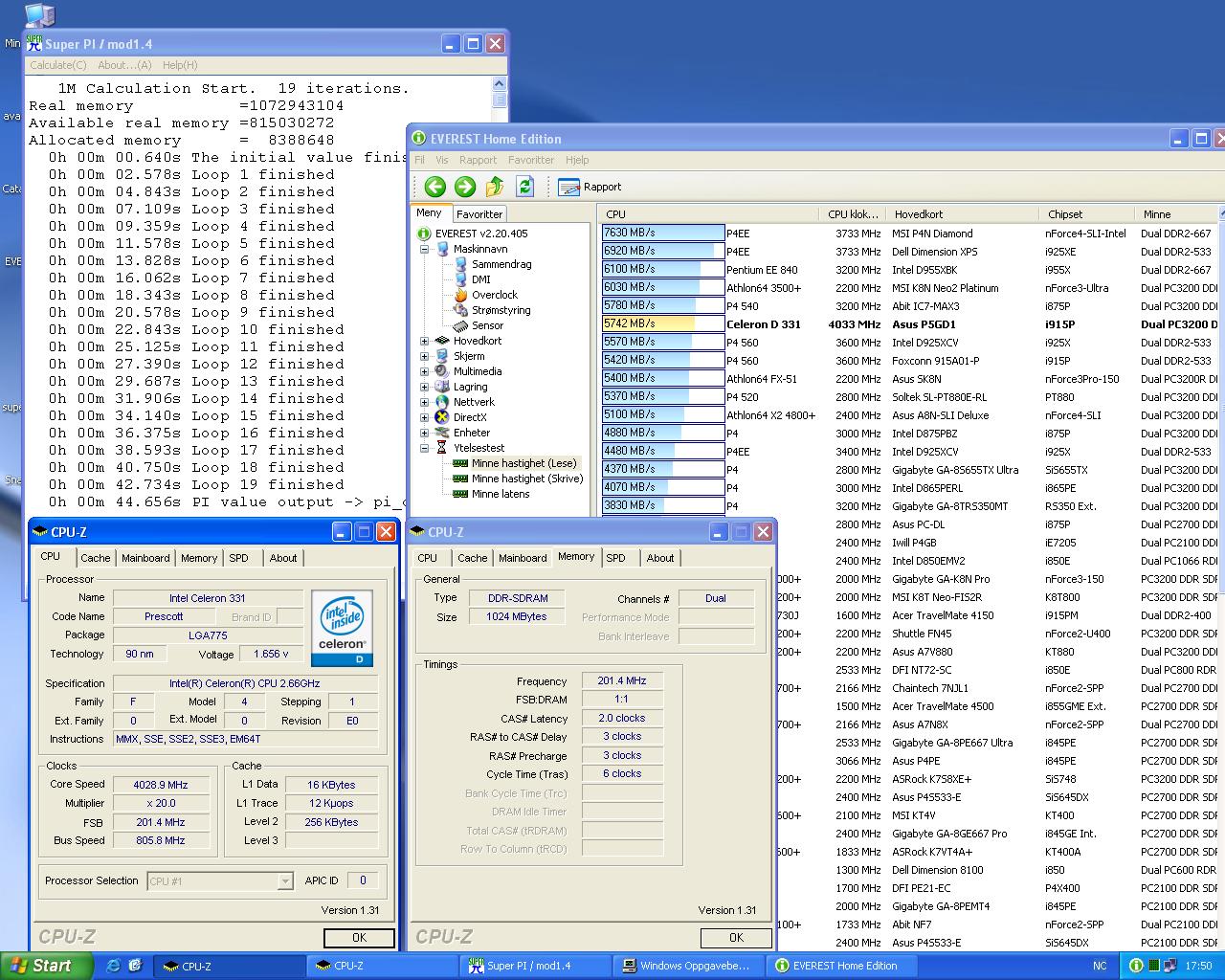Screen dimensions: 1225x980
Task: Switch to About tab in right CPU-Z
Action: click(660, 558)
